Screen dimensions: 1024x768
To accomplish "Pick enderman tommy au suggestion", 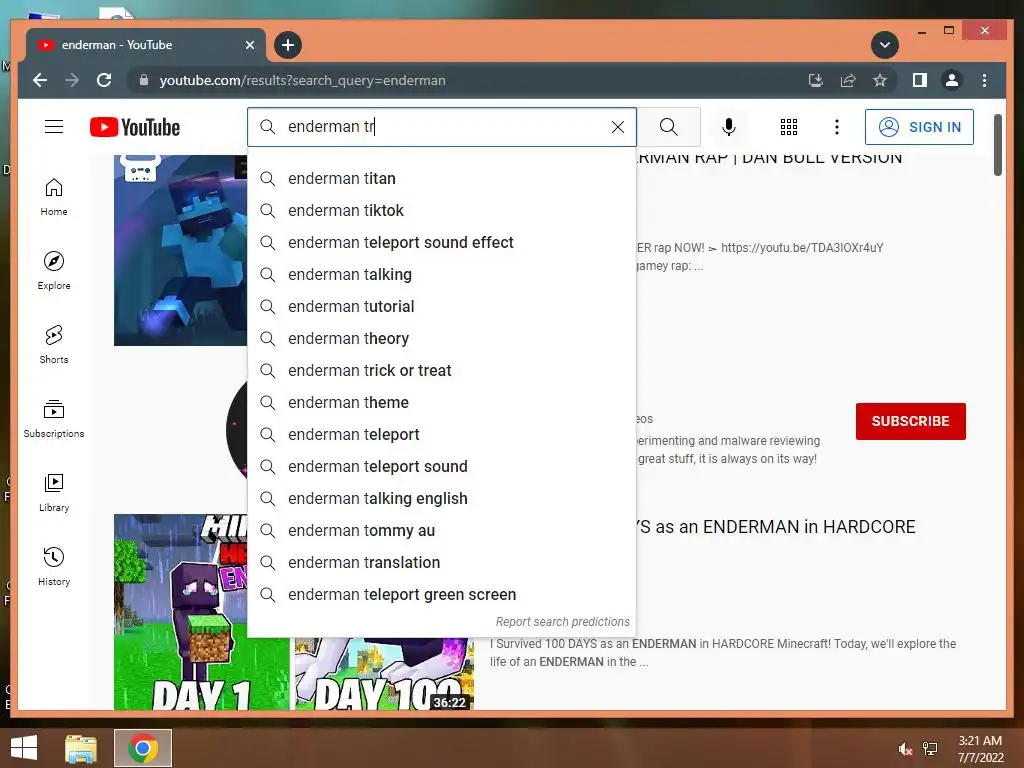I will click(x=441, y=530).
